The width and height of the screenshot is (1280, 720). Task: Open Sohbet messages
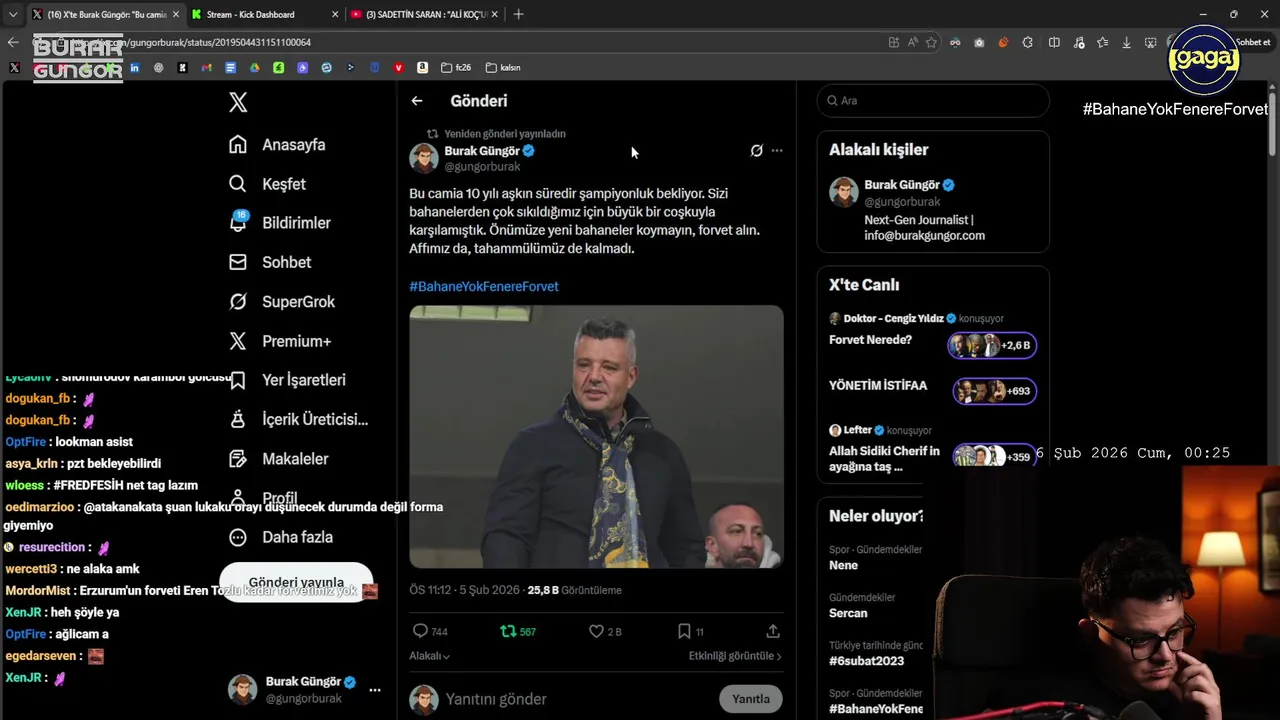[x=270, y=262]
